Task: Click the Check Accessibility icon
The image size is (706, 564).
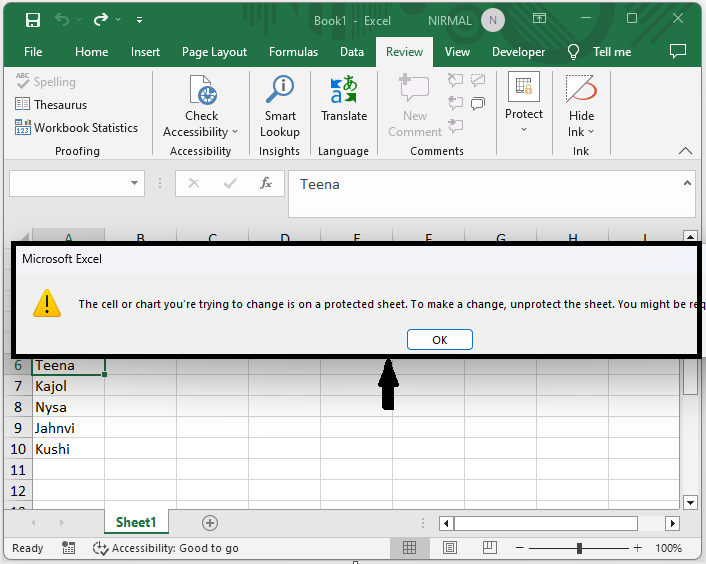Action: 201,90
